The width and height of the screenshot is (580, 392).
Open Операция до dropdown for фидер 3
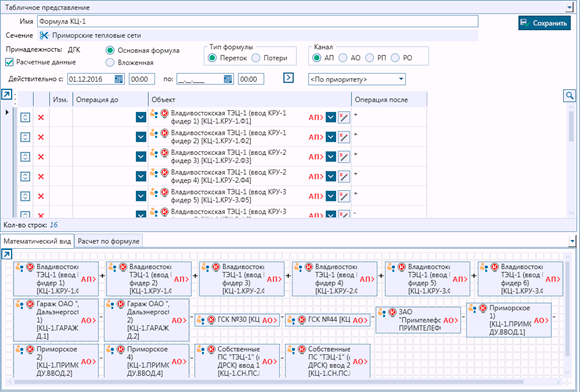point(141,157)
